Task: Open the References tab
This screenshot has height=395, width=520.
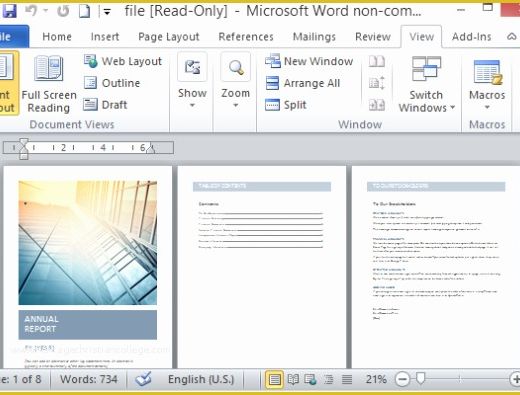Action: 246,36
